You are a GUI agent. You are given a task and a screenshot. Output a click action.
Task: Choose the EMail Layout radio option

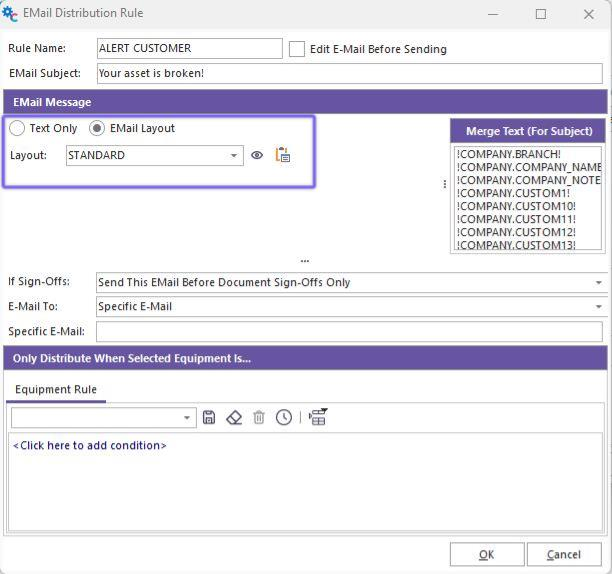click(97, 129)
